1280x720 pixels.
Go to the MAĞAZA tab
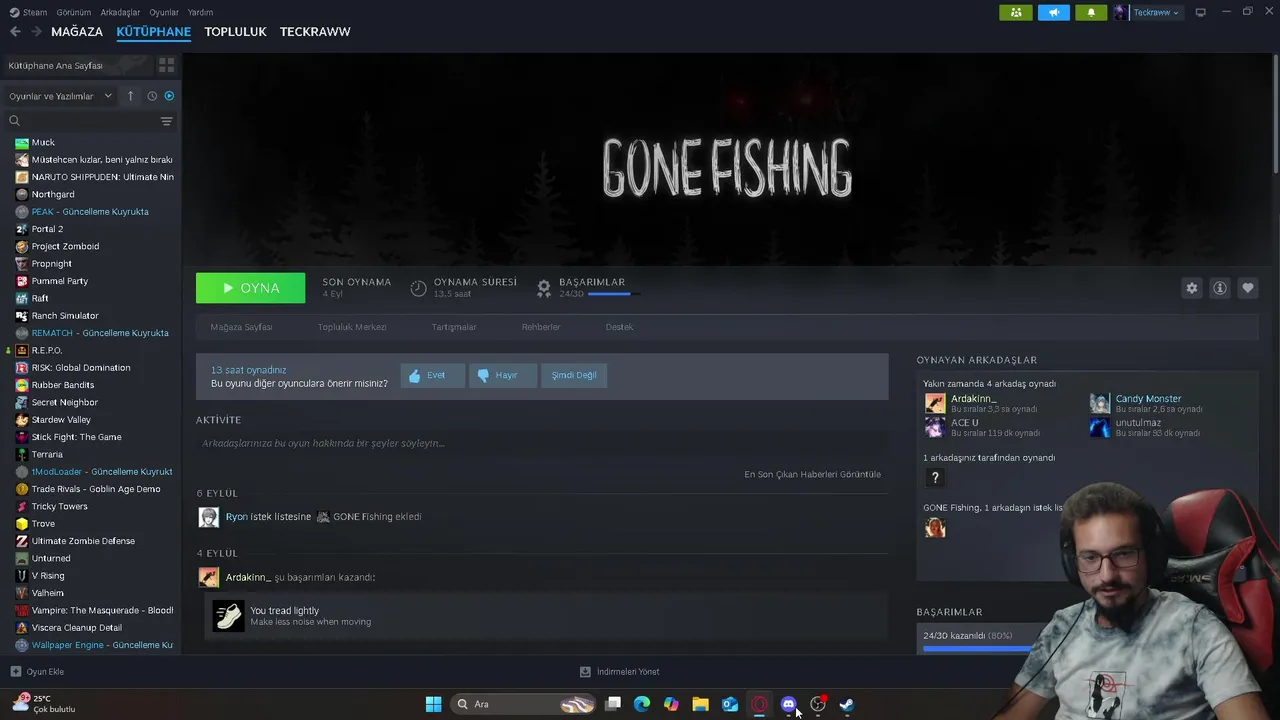click(x=77, y=32)
